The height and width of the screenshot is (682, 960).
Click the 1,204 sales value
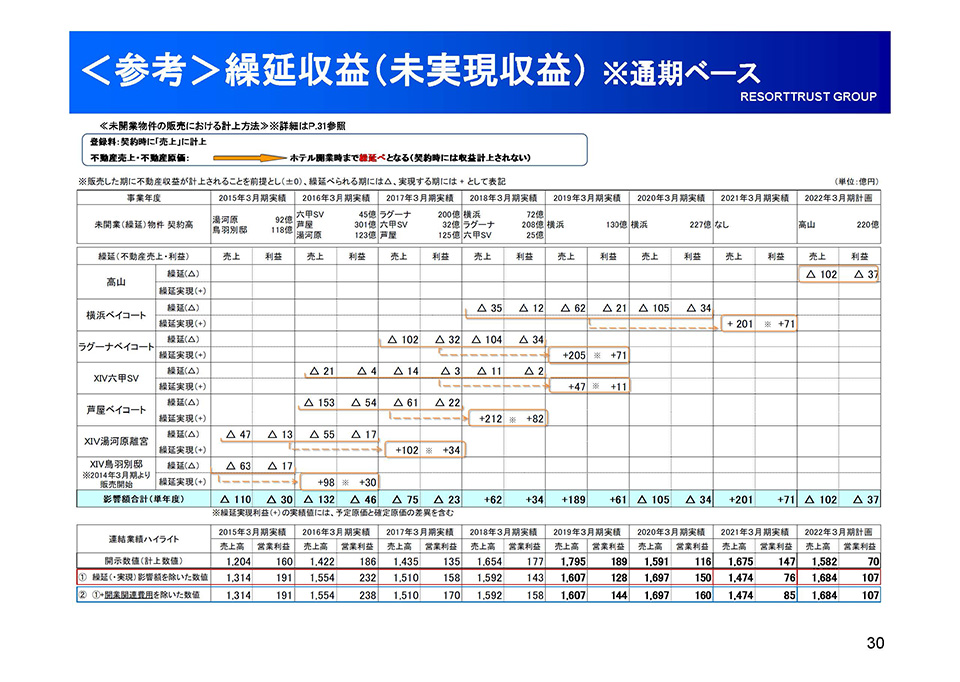point(239,561)
